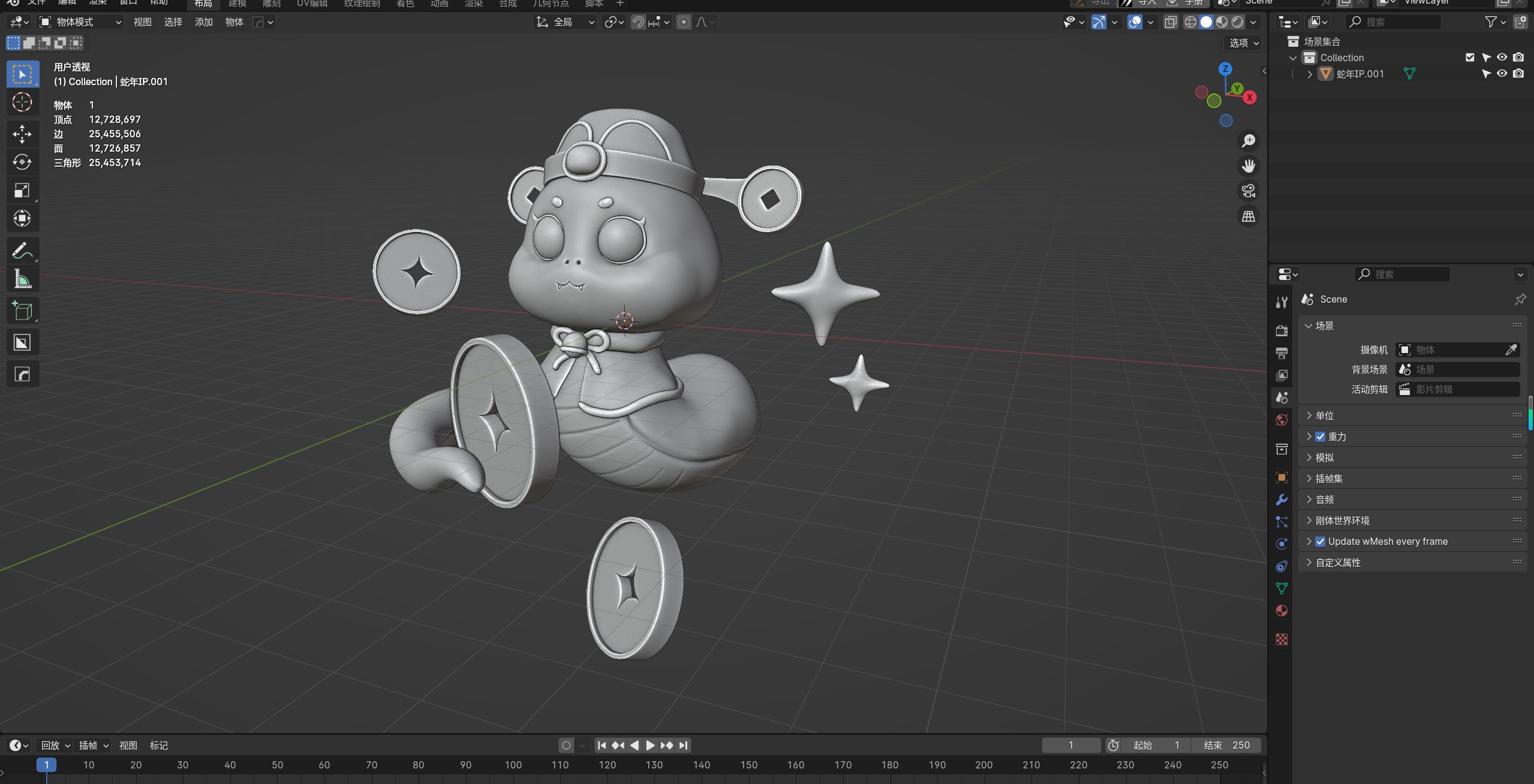1534x784 pixels.
Task: Select the Transform tool
Action: tap(22, 218)
